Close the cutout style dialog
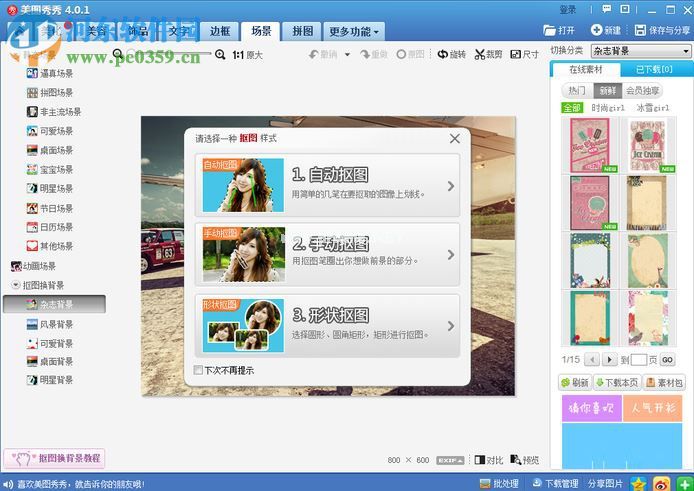 click(455, 138)
